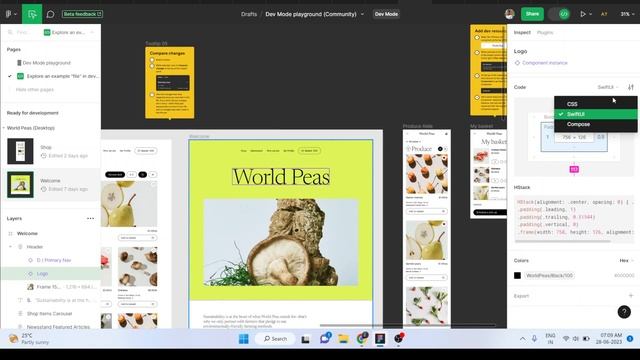Viewport: 640px width, 360px height.
Task: Click the horizontal code scrollbar
Action: pos(562,242)
